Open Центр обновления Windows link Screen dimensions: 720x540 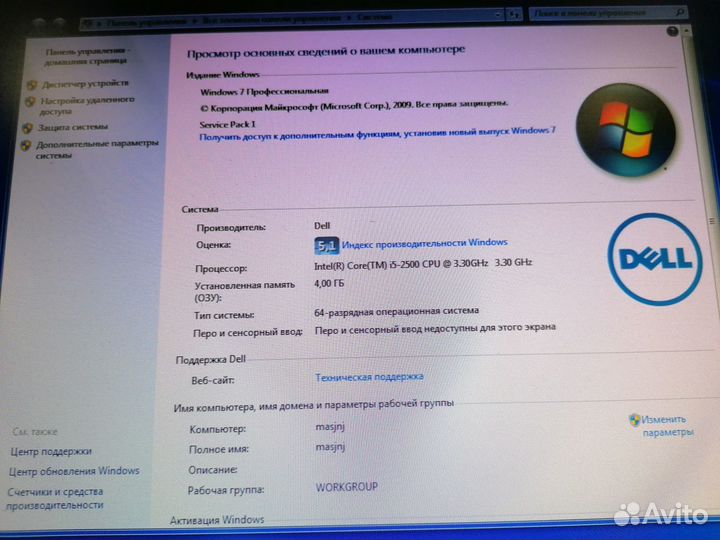click(x=74, y=471)
